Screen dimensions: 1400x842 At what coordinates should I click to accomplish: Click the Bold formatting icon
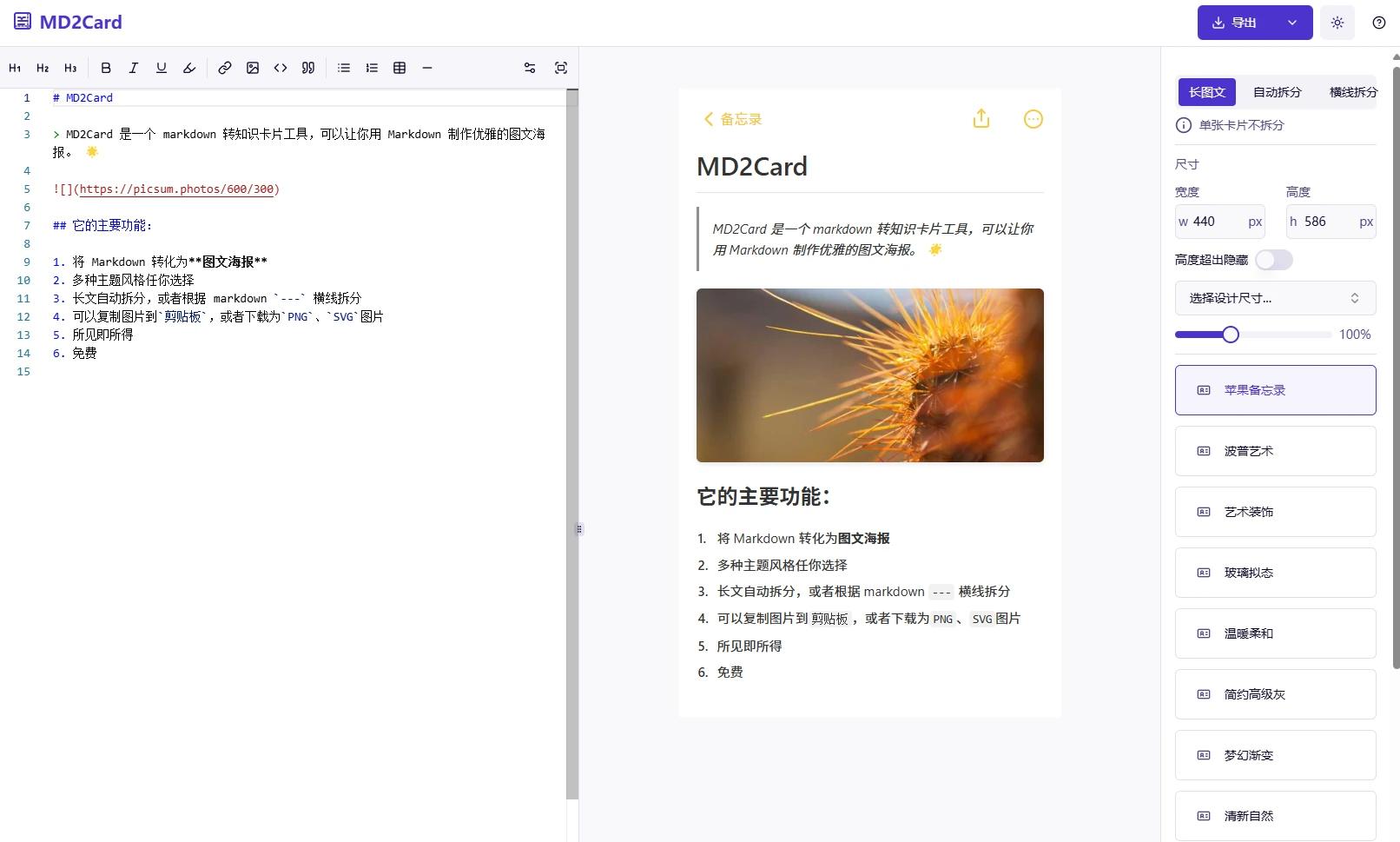point(106,68)
